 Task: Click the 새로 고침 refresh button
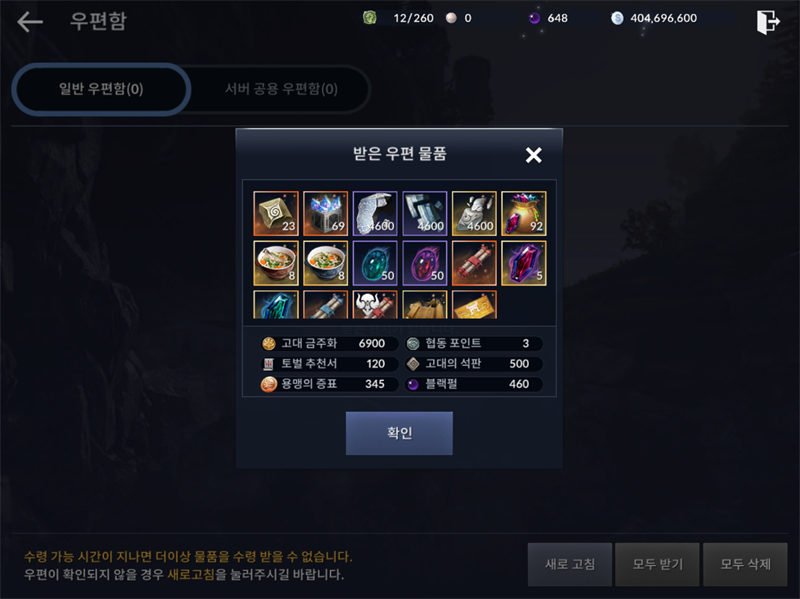tap(570, 564)
